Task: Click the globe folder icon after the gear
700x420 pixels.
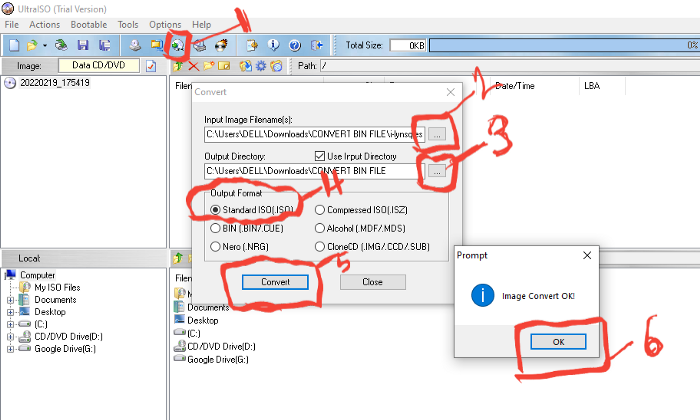Action: [x=276, y=66]
